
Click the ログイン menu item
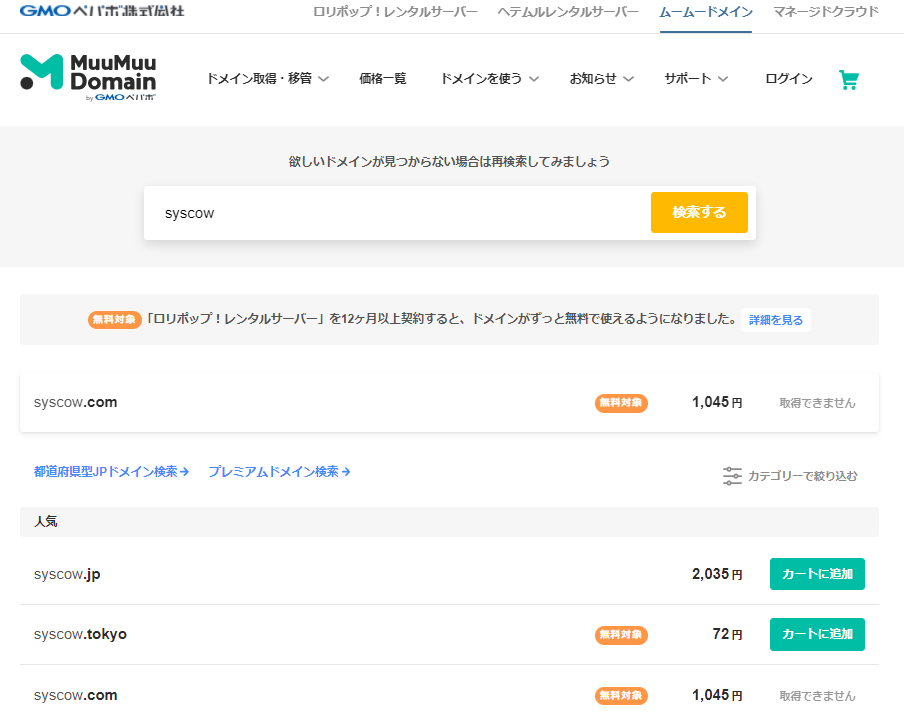[x=788, y=79]
